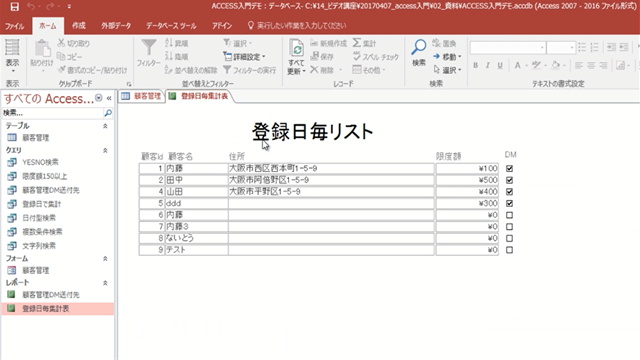Collapse the クエリ group in navigation pane
This screenshot has height=360, width=640.
(105, 150)
